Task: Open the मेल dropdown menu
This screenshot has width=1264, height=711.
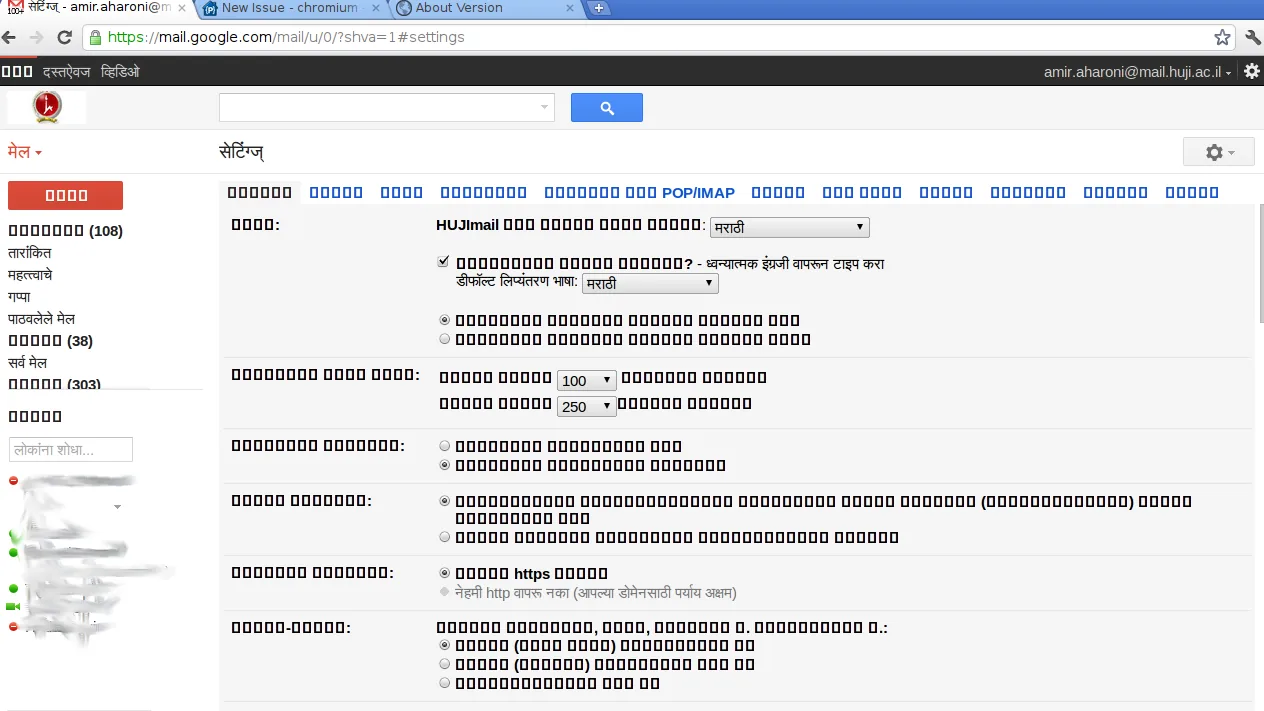Action: [x=25, y=152]
